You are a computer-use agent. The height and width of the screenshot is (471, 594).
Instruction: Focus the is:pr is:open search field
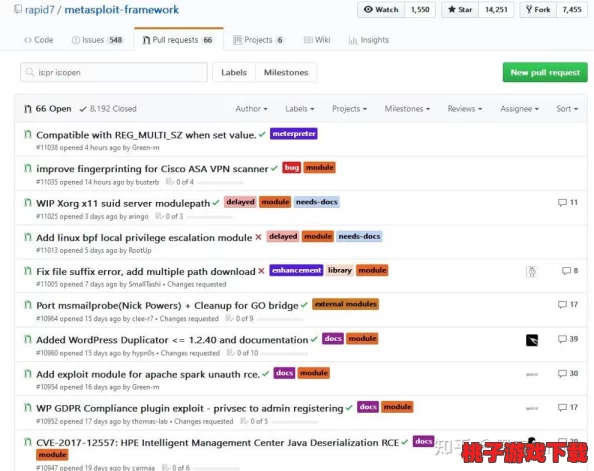point(114,72)
